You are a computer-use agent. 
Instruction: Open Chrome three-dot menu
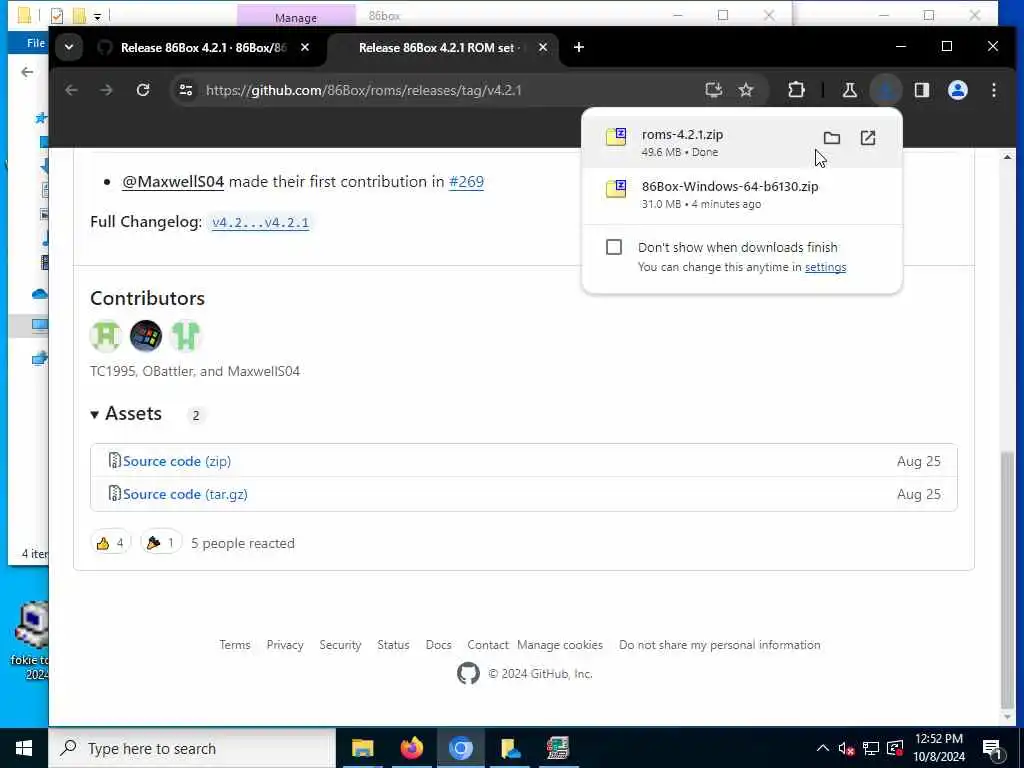(x=993, y=90)
